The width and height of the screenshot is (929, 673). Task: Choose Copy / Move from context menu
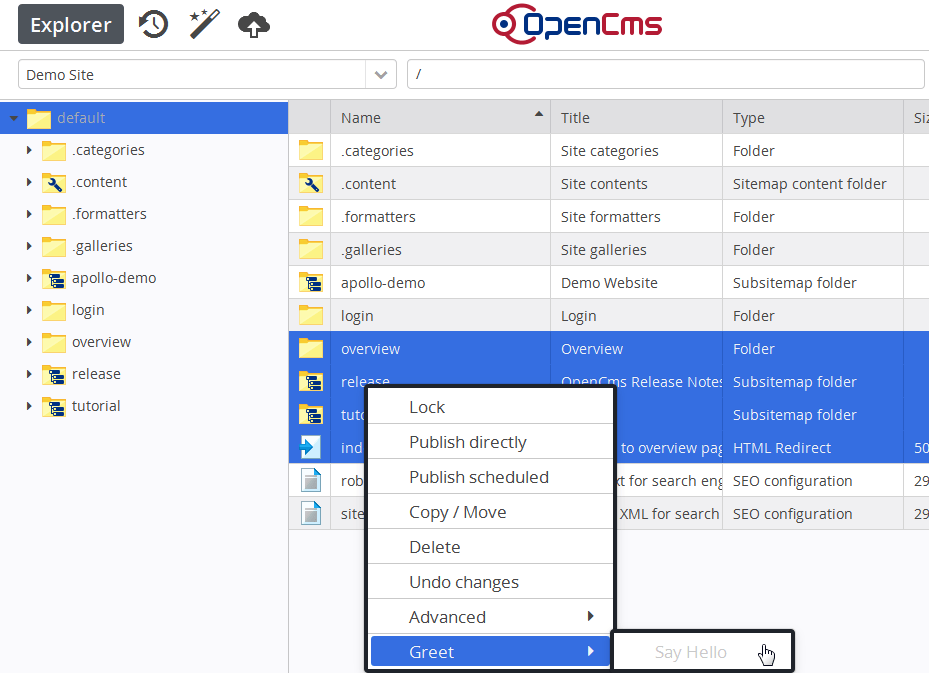[491, 512]
